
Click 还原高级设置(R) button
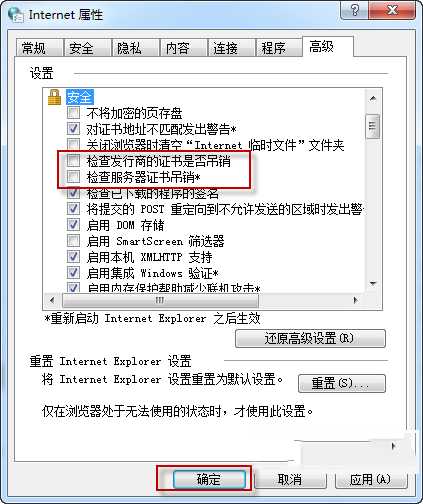coord(310,338)
